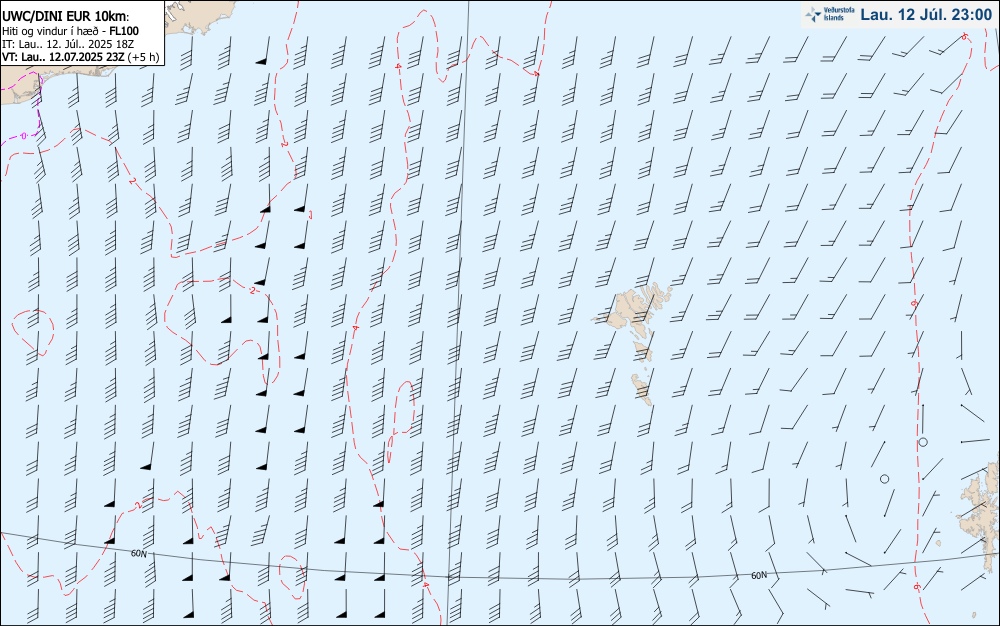1000x626 pixels.
Task: Click the upper calm-wind circle symbol
Action: 922,442
